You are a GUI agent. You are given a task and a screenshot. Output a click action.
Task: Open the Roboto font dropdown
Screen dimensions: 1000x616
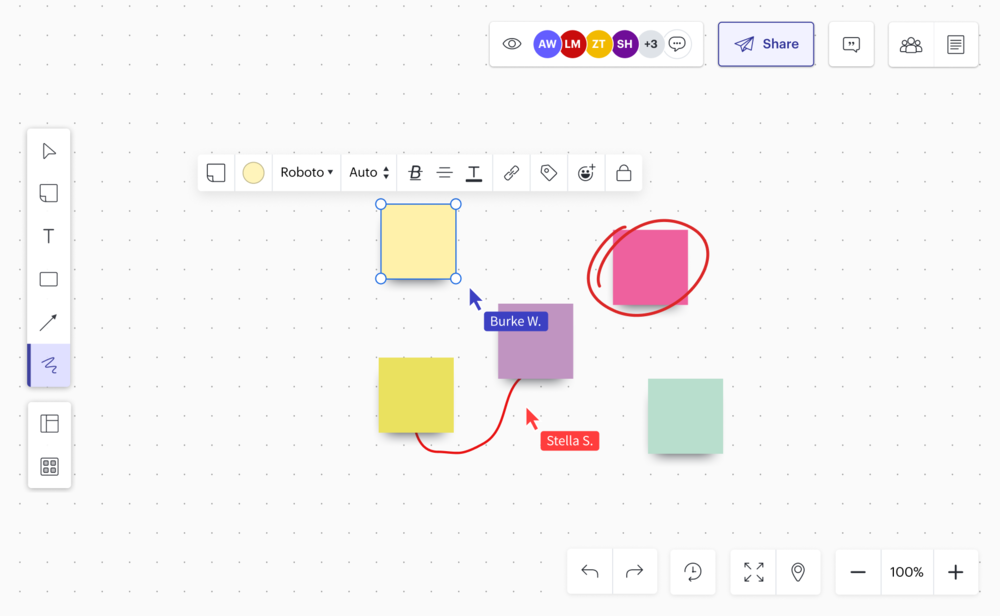click(306, 173)
